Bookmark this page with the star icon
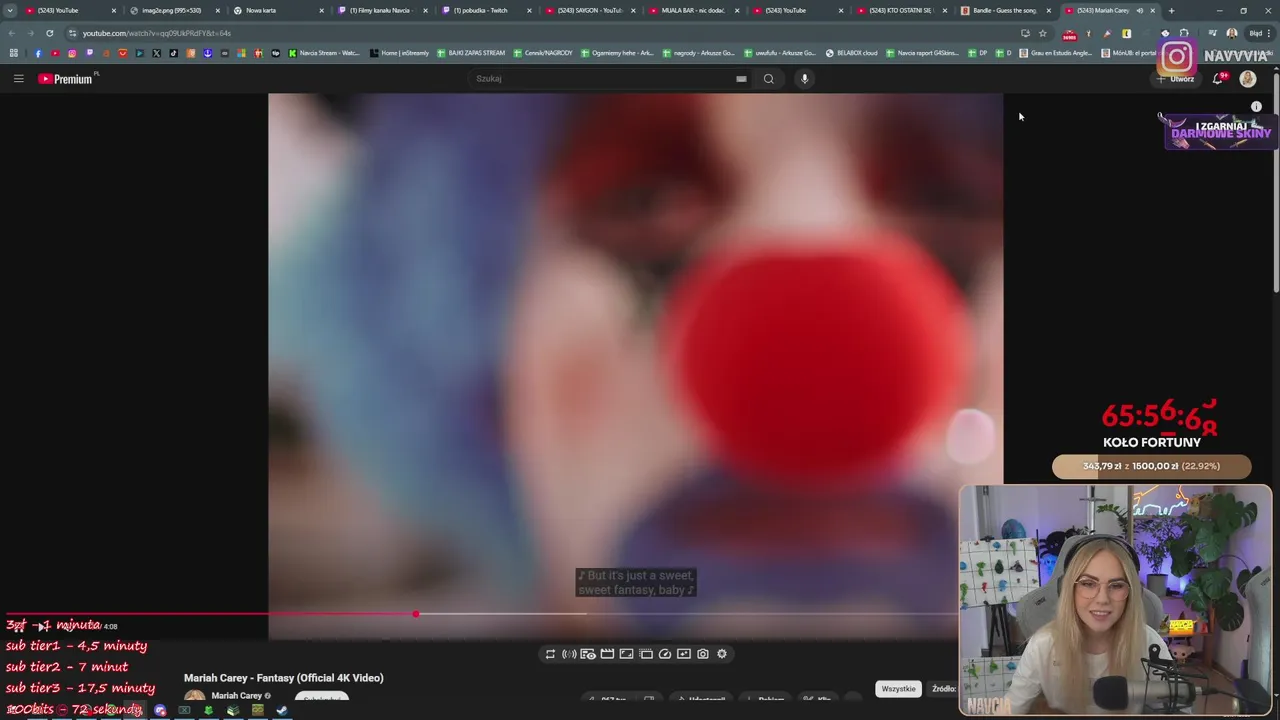Viewport: 1280px width, 720px height. point(1043,33)
